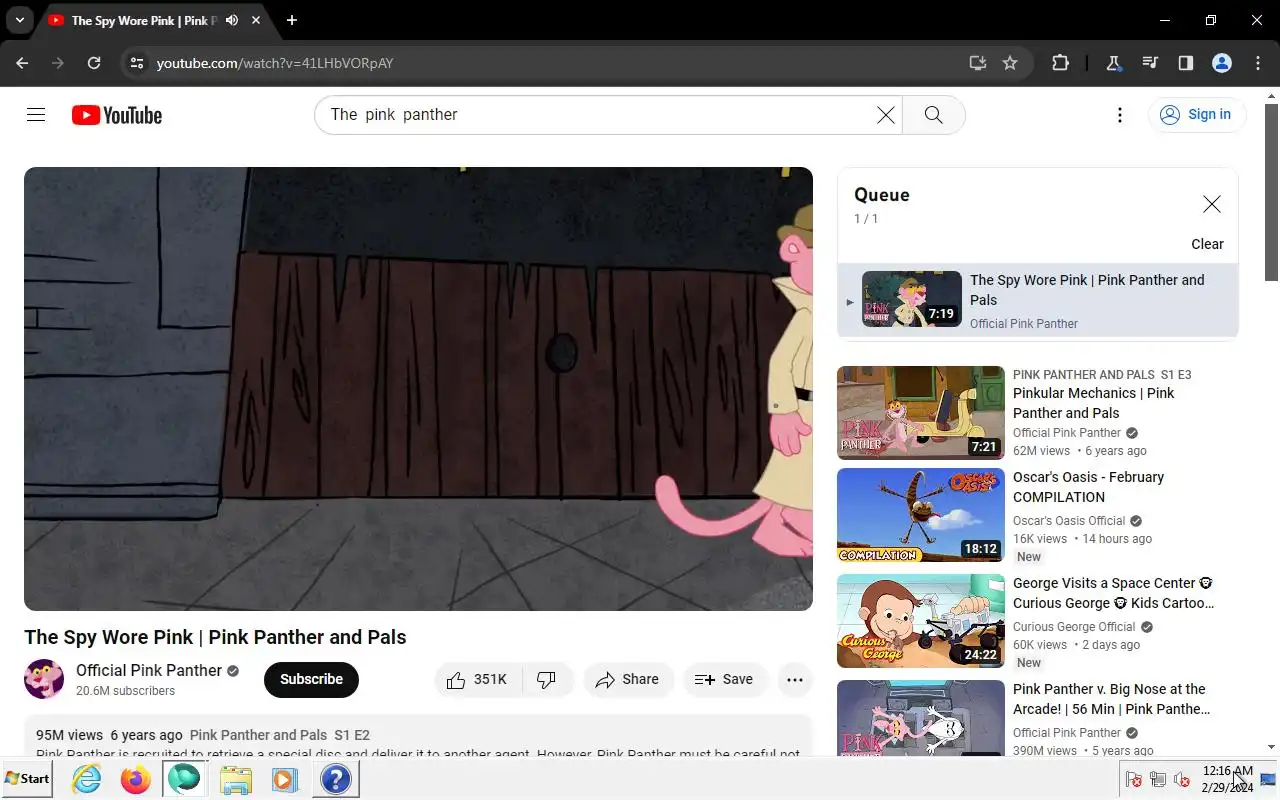Image resolution: width=1280 pixels, height=800 pixels.
Task: Toggle the browser side panel
Action: (x=1186, y=63)
